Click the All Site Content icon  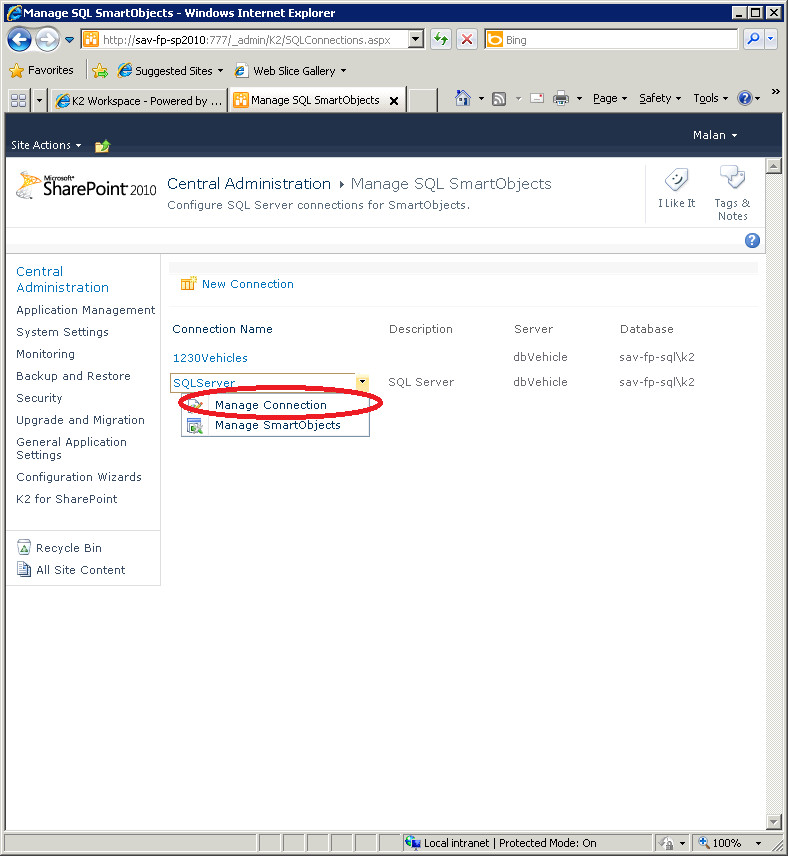(x=23, y=569)
